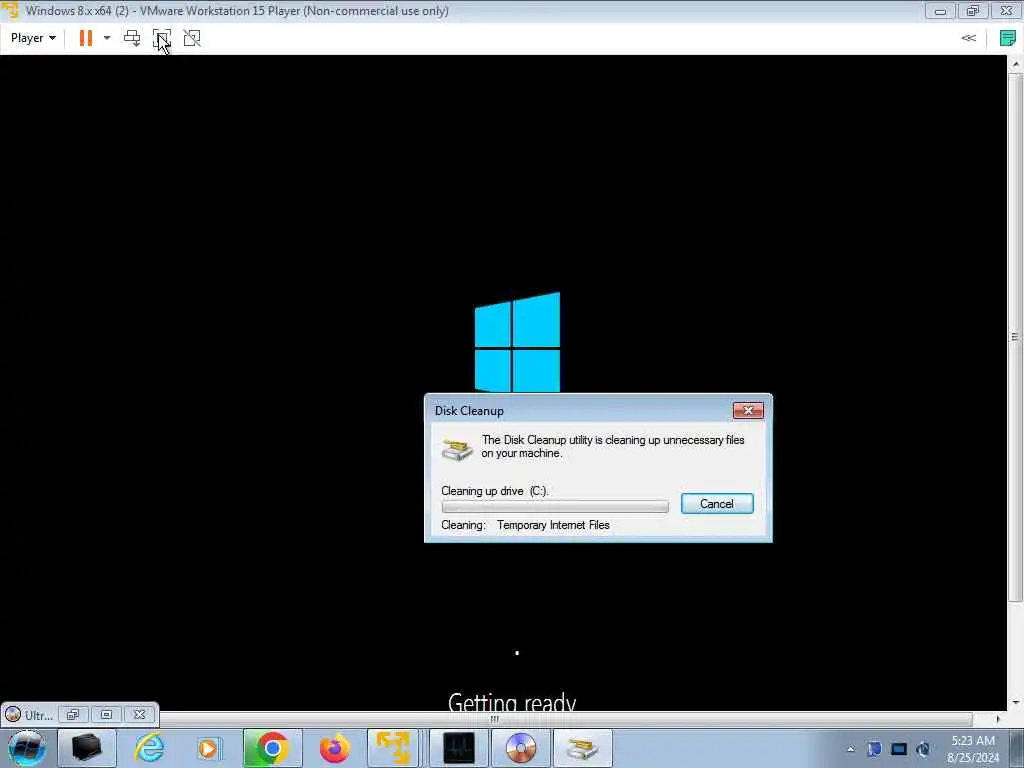
Task: Click the Send Ctrl+Alt+Del toolbar icon
Action: [x=132, y=38]
